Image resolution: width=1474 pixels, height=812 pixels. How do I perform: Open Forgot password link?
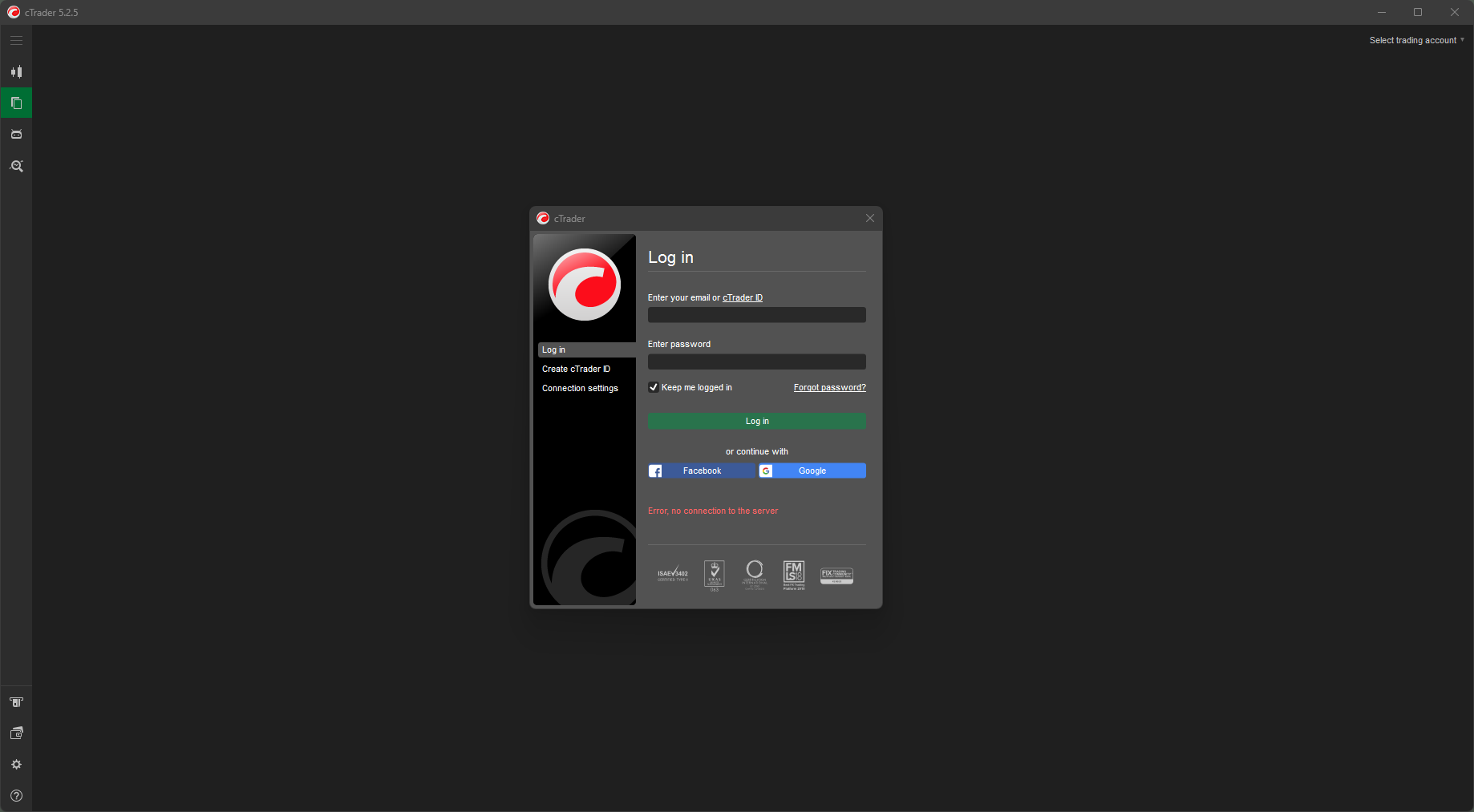click(x=830, y=387)
